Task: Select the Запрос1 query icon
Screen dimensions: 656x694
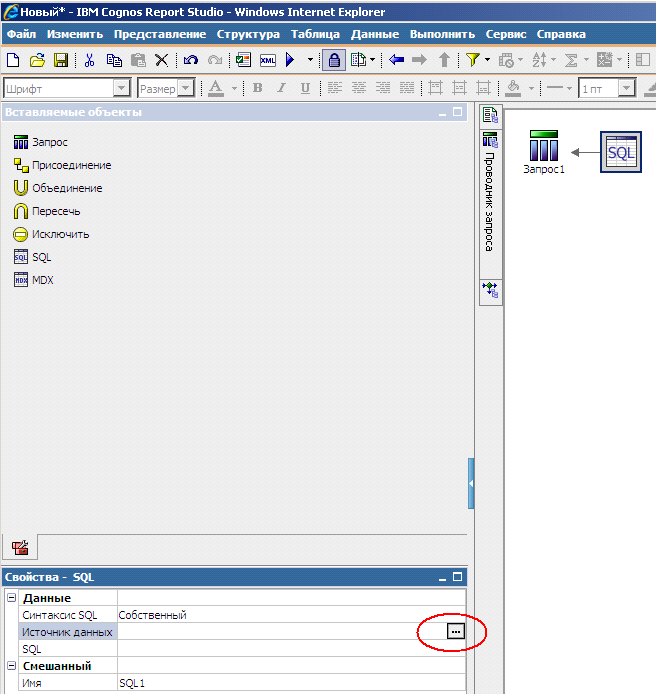Action: [x=543, y=150]
